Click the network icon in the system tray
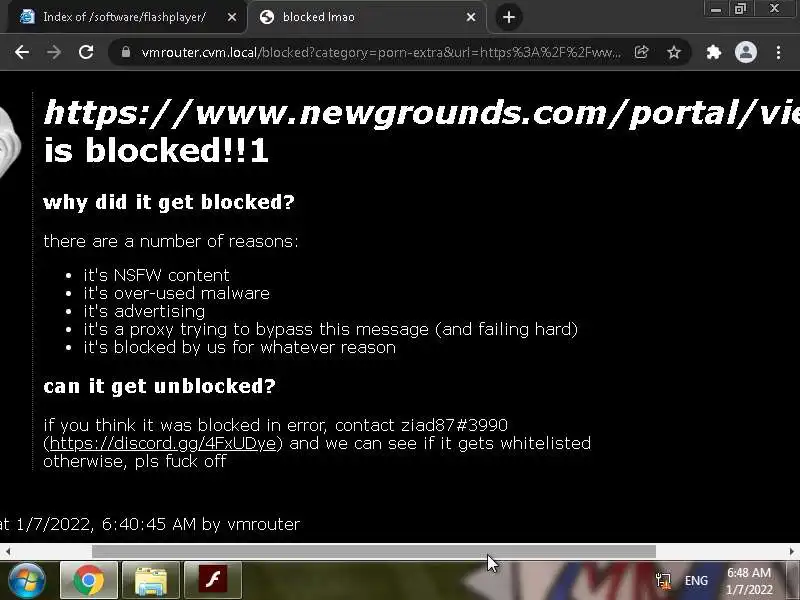Screen dimensions: 800x600 pyautogui.click(x=663, y=581)
